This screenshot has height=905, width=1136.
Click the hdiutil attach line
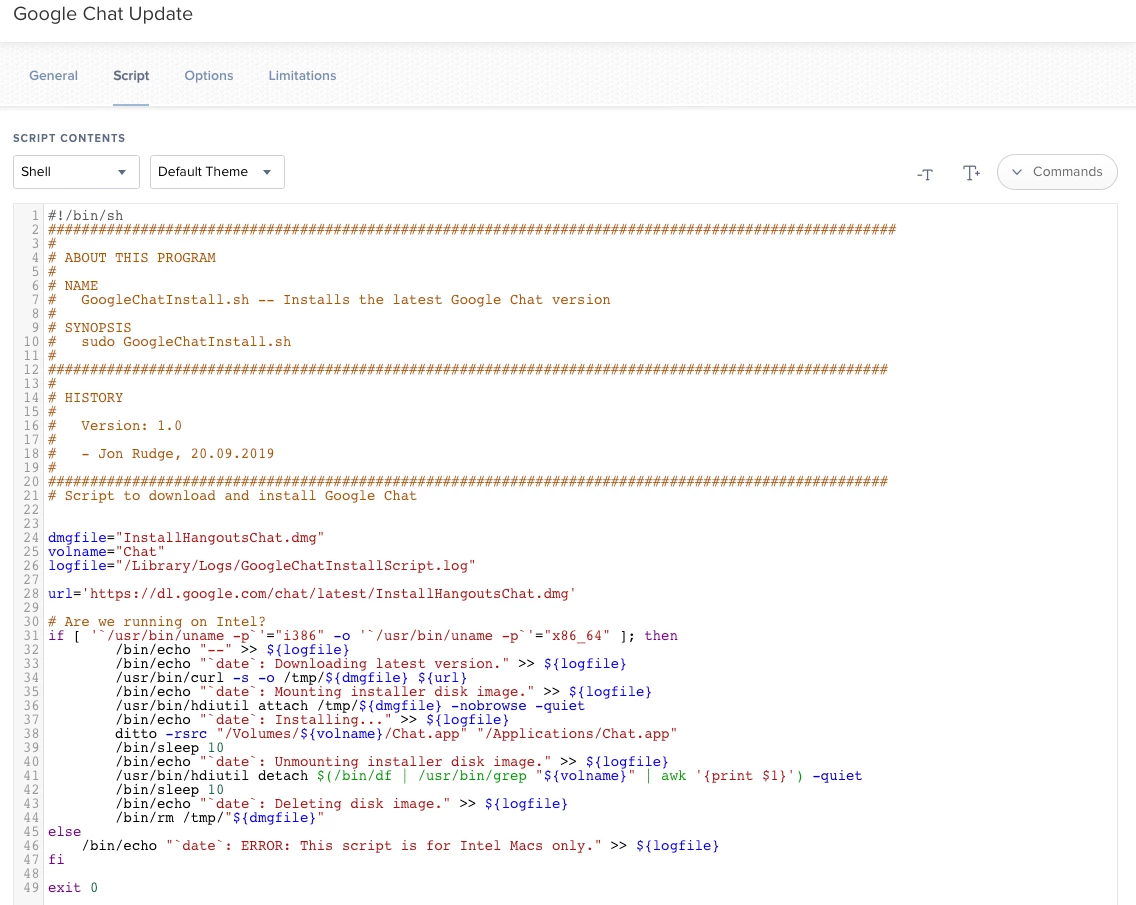350,706
